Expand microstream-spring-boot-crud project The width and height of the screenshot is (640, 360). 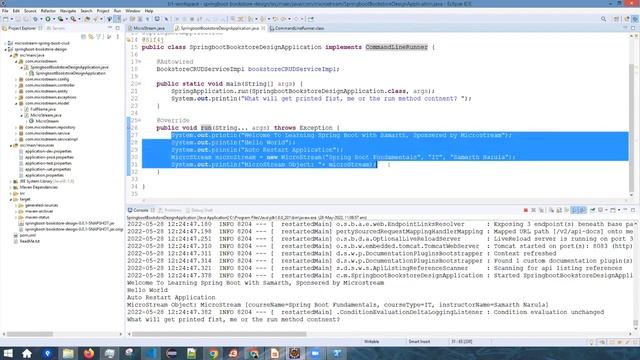point(5,43)
